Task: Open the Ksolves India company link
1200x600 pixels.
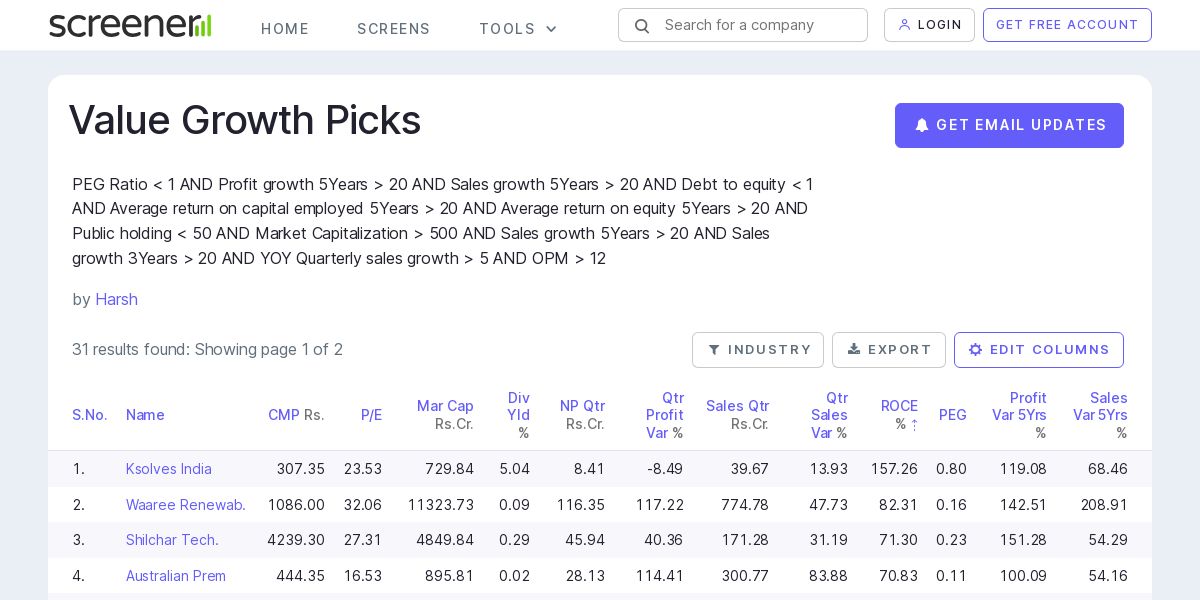Action: click(169, 469)
